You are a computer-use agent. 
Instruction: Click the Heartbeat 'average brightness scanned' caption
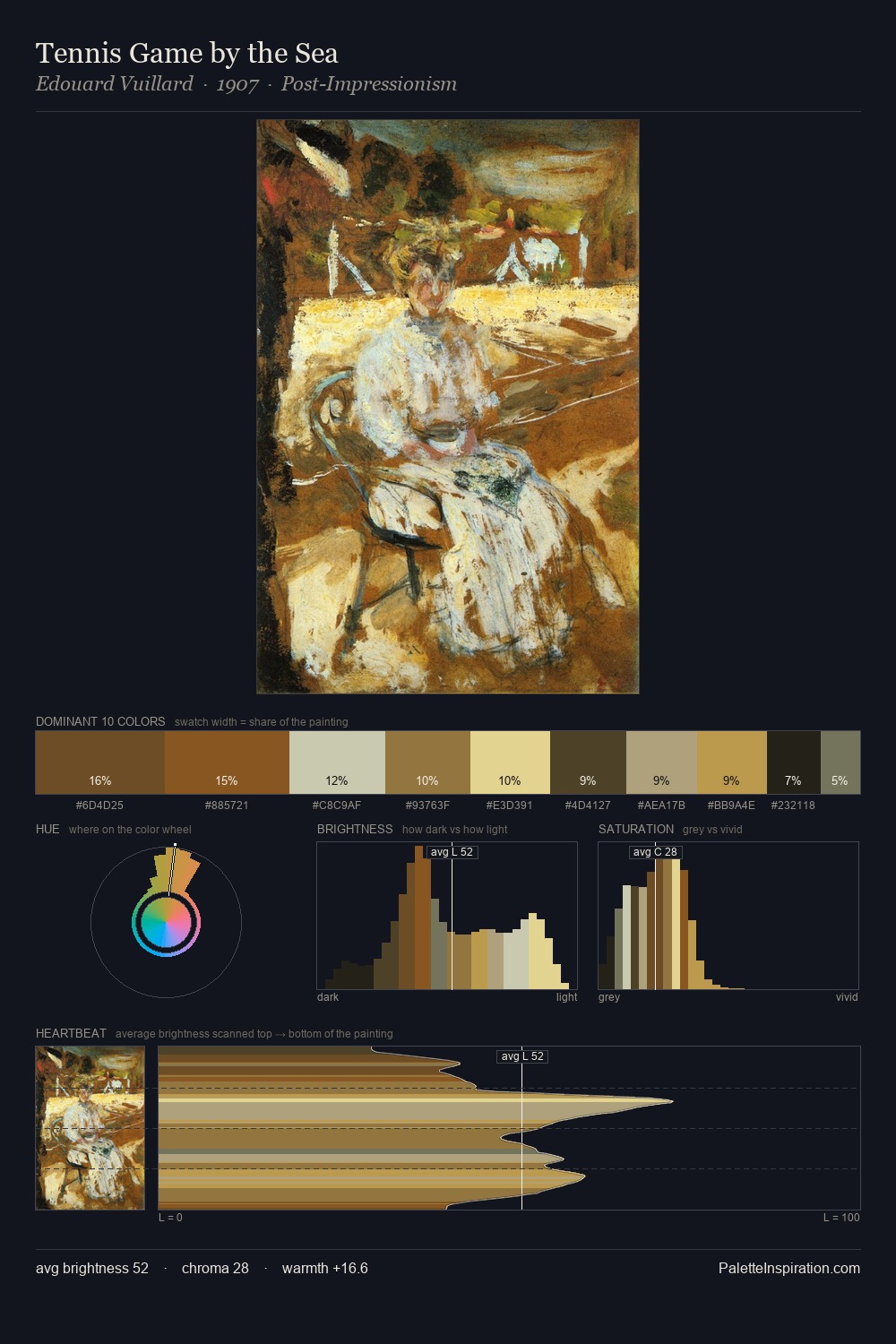(254, 1034)
